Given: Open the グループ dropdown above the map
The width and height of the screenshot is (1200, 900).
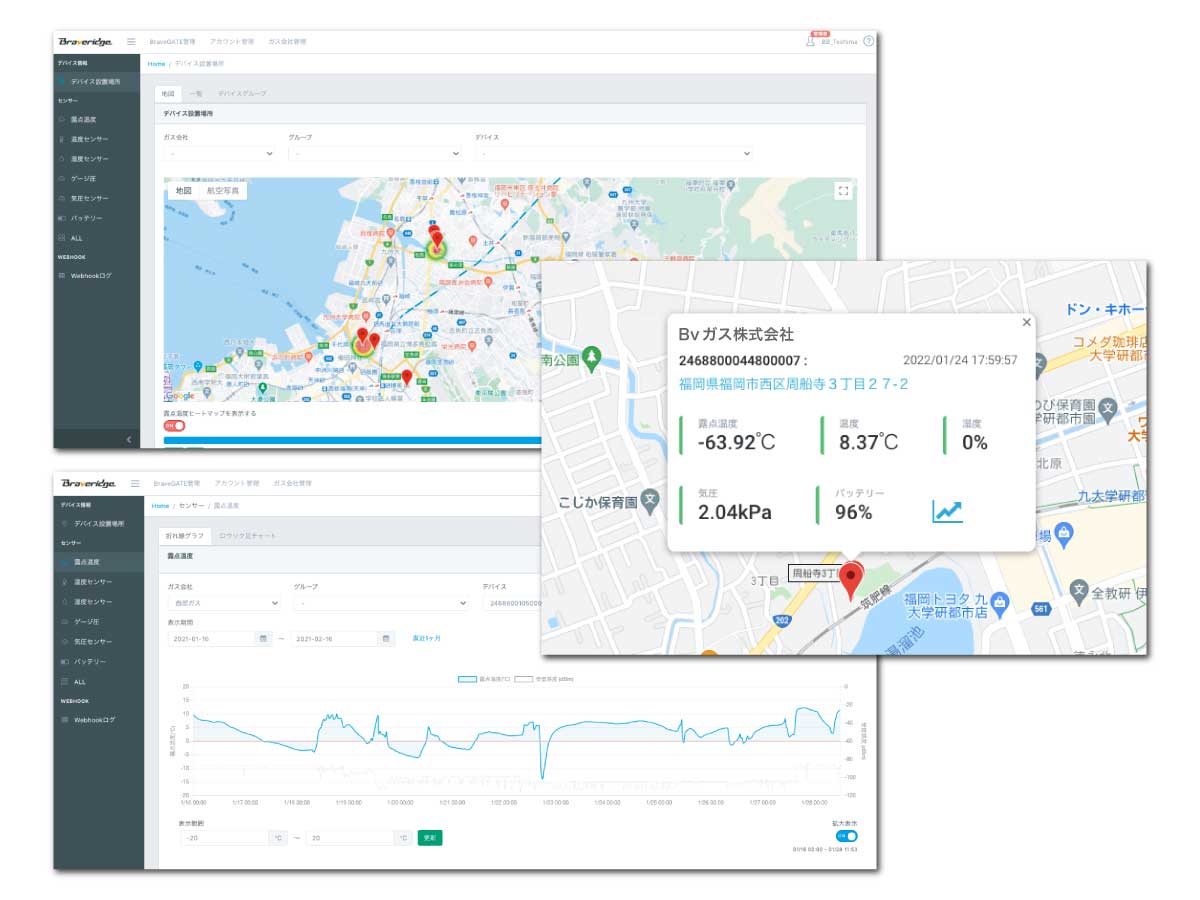Looking at the screenshot, I should pos(374,154).
